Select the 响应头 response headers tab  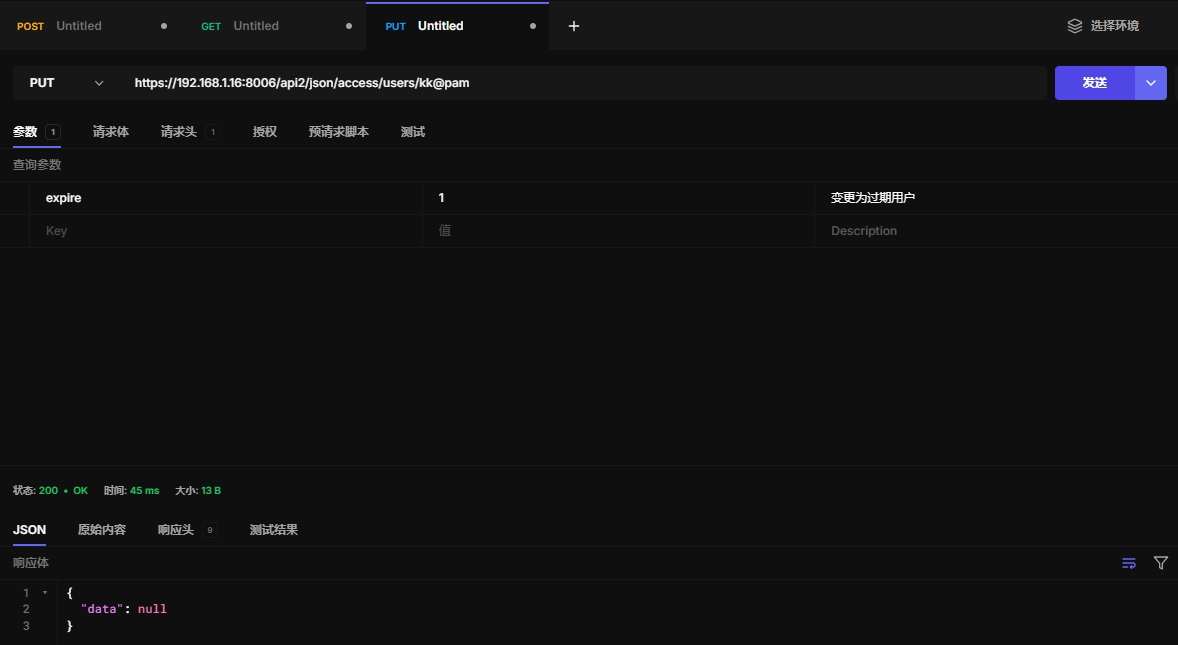click(x=176, y=530)
